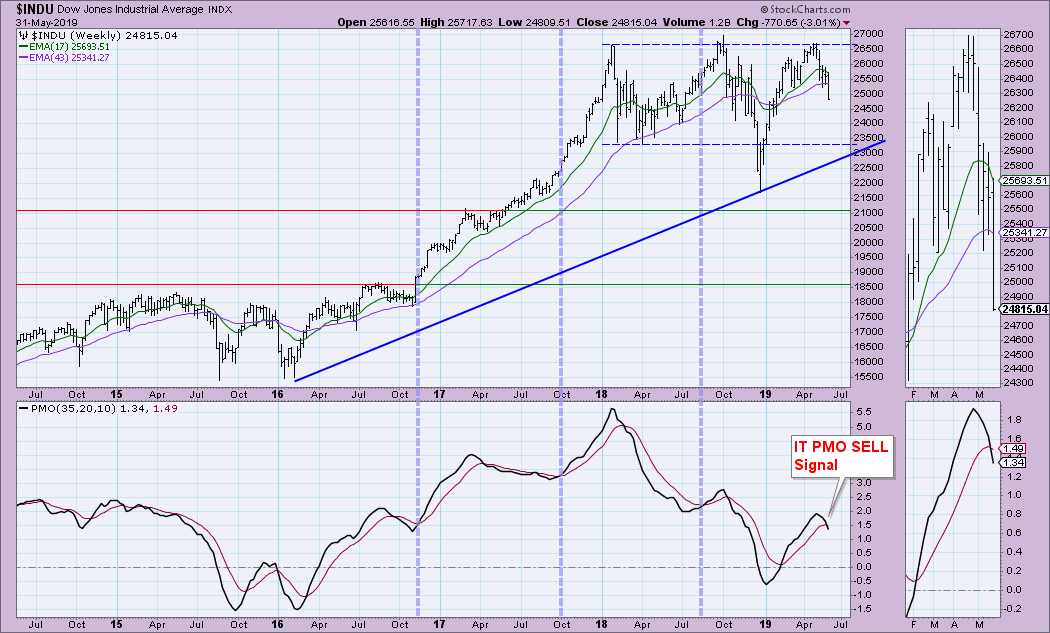Image resolution: width=1050 pixels, height=633 pixels.
Task: Select the Low value 24809.51 in the header
Action: tap(547, 22)
